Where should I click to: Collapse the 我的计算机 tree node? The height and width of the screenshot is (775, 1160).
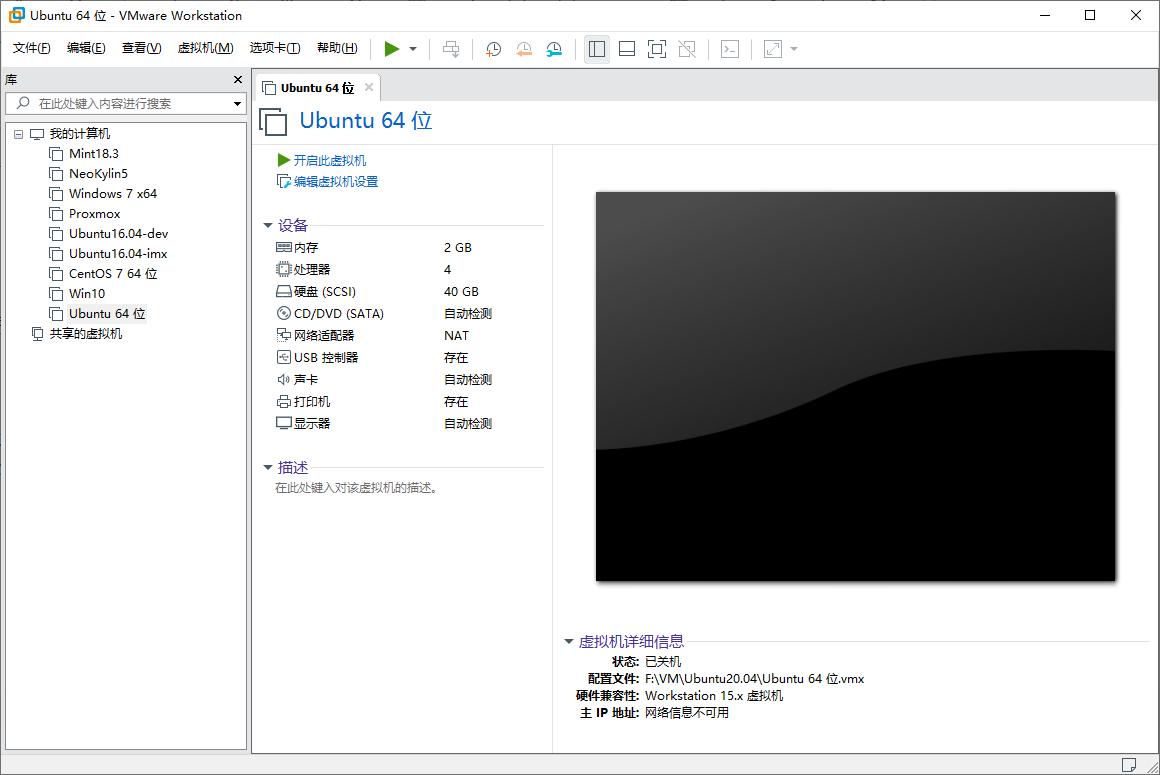pos(17,133)
